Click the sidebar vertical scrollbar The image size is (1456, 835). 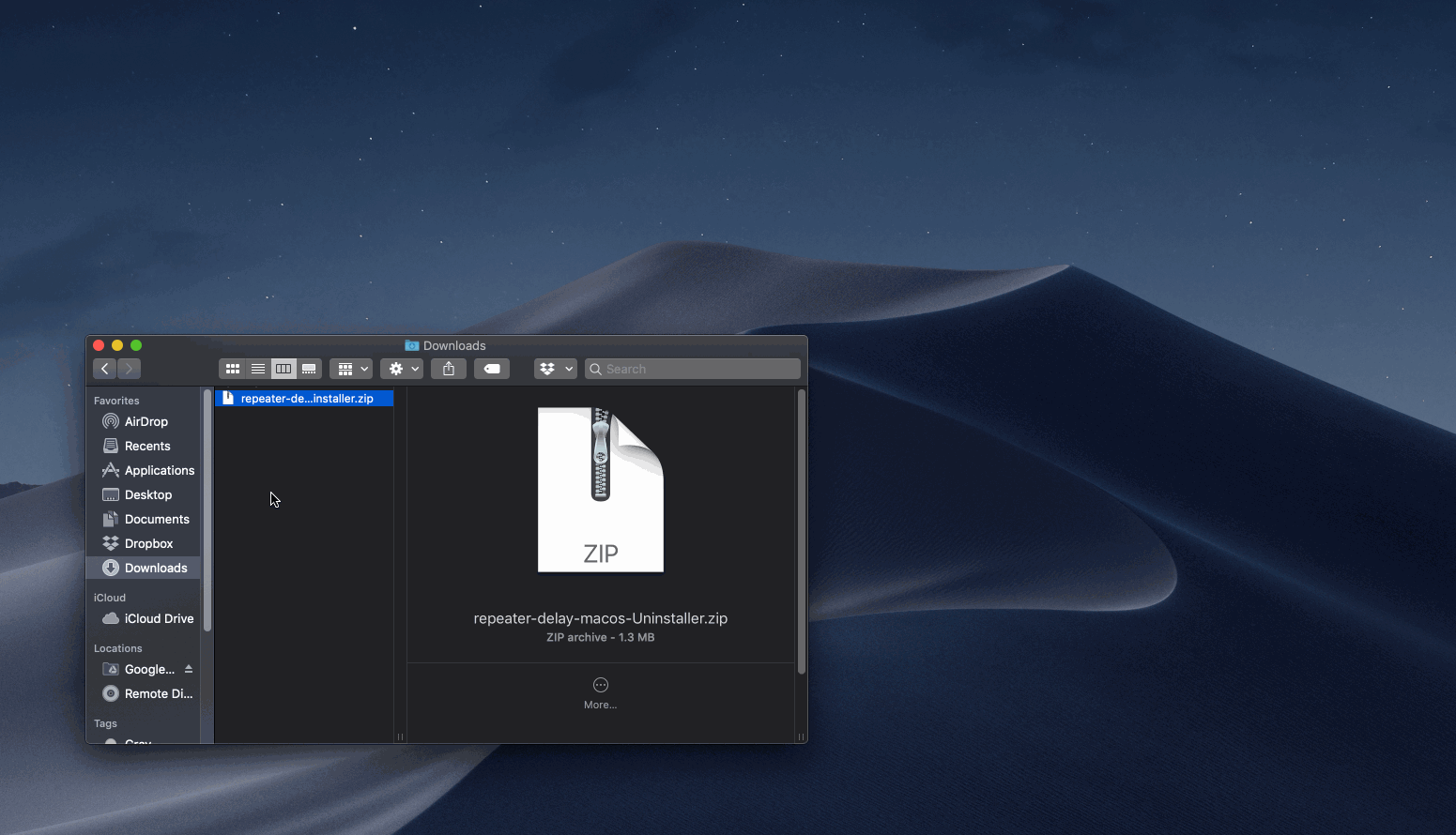[207, 511]
